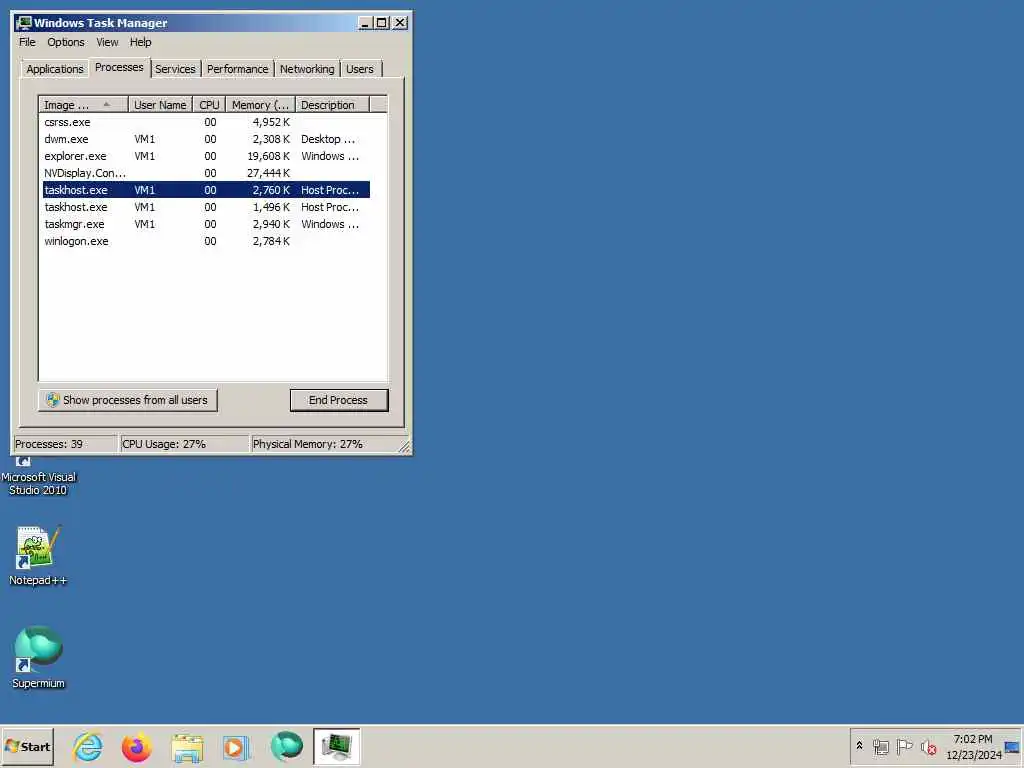The image size is (1024, 768).
Task: Select the winlogon.exe process row
Action: point(206,241)
